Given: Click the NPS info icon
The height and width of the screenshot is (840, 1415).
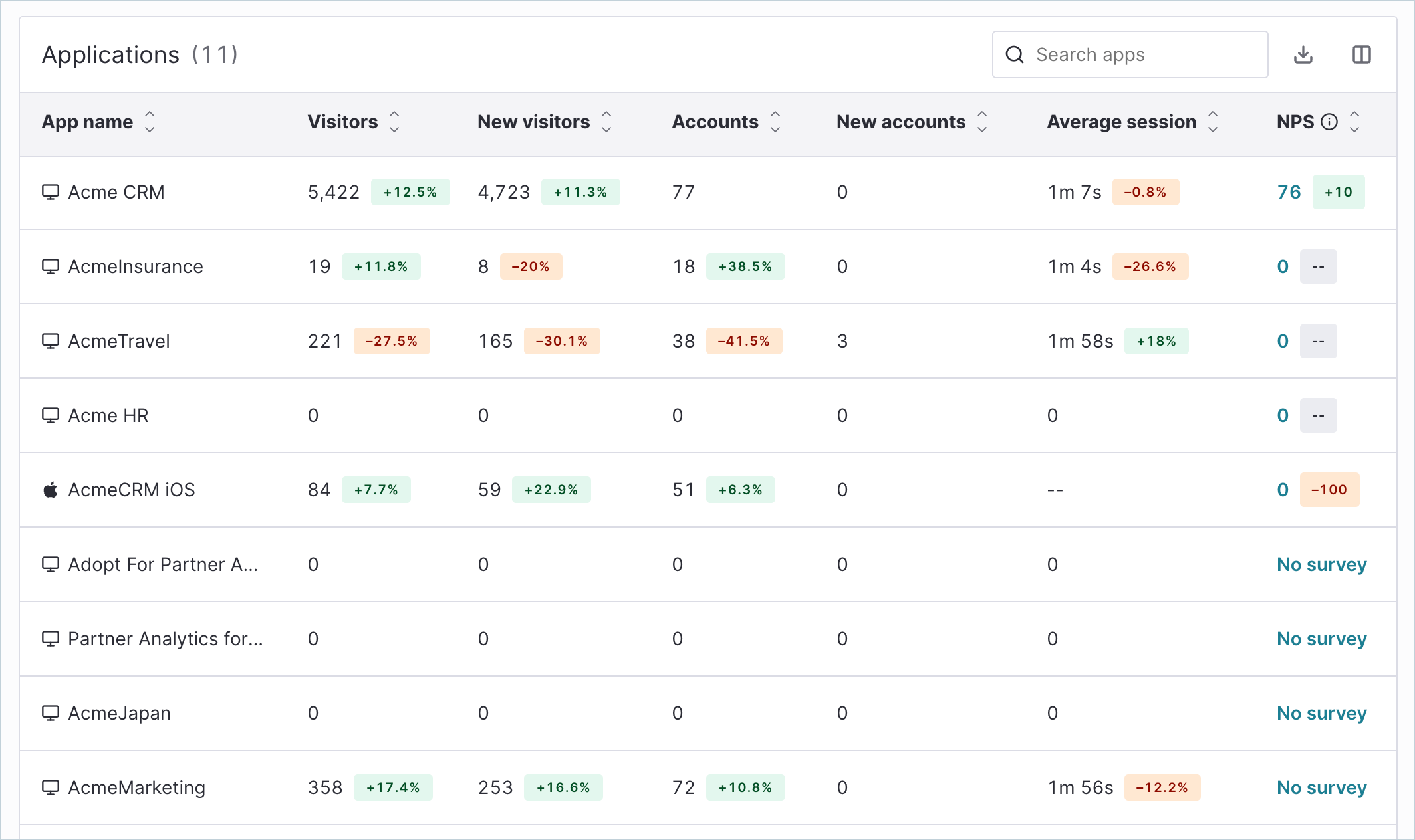Looking at the screenshot, I should click(1329, 122).
